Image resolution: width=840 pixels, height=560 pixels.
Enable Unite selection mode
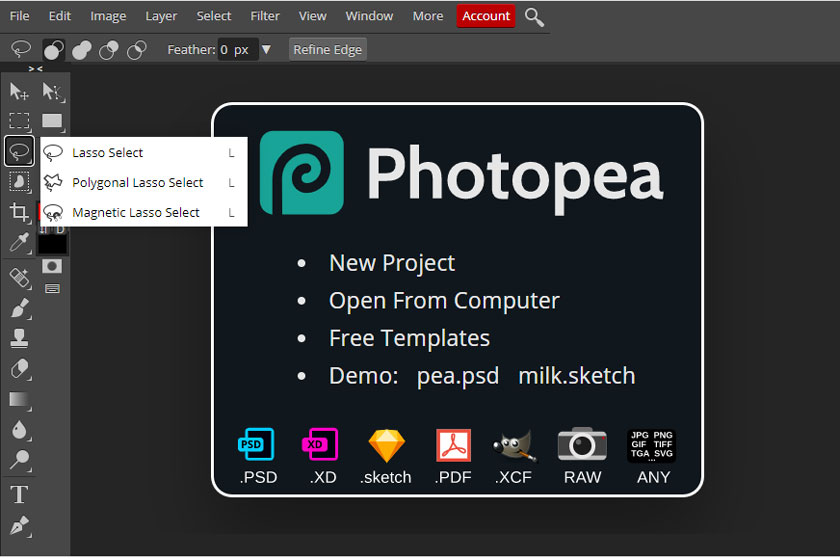81,50
